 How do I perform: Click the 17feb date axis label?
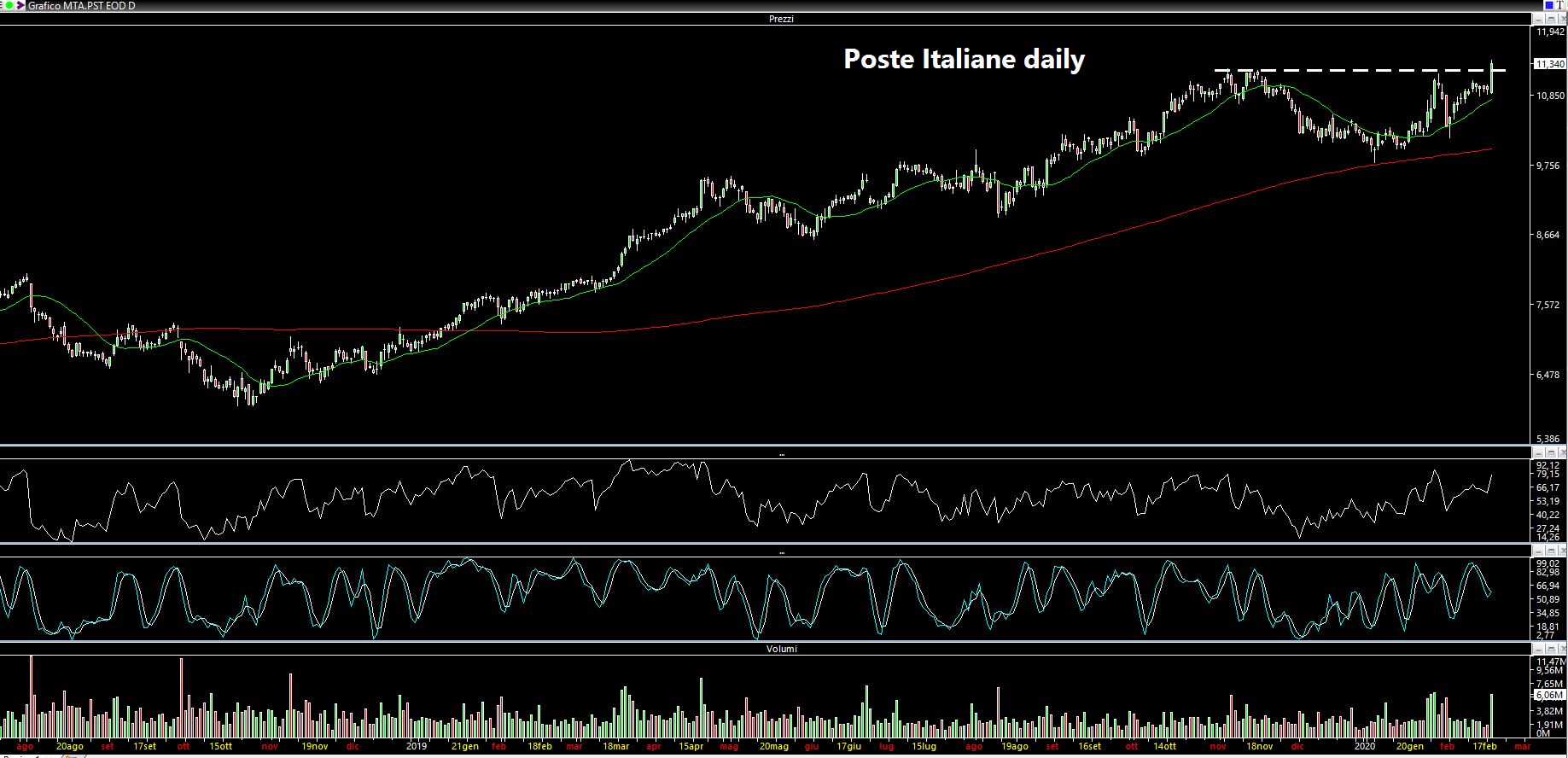1484,746
